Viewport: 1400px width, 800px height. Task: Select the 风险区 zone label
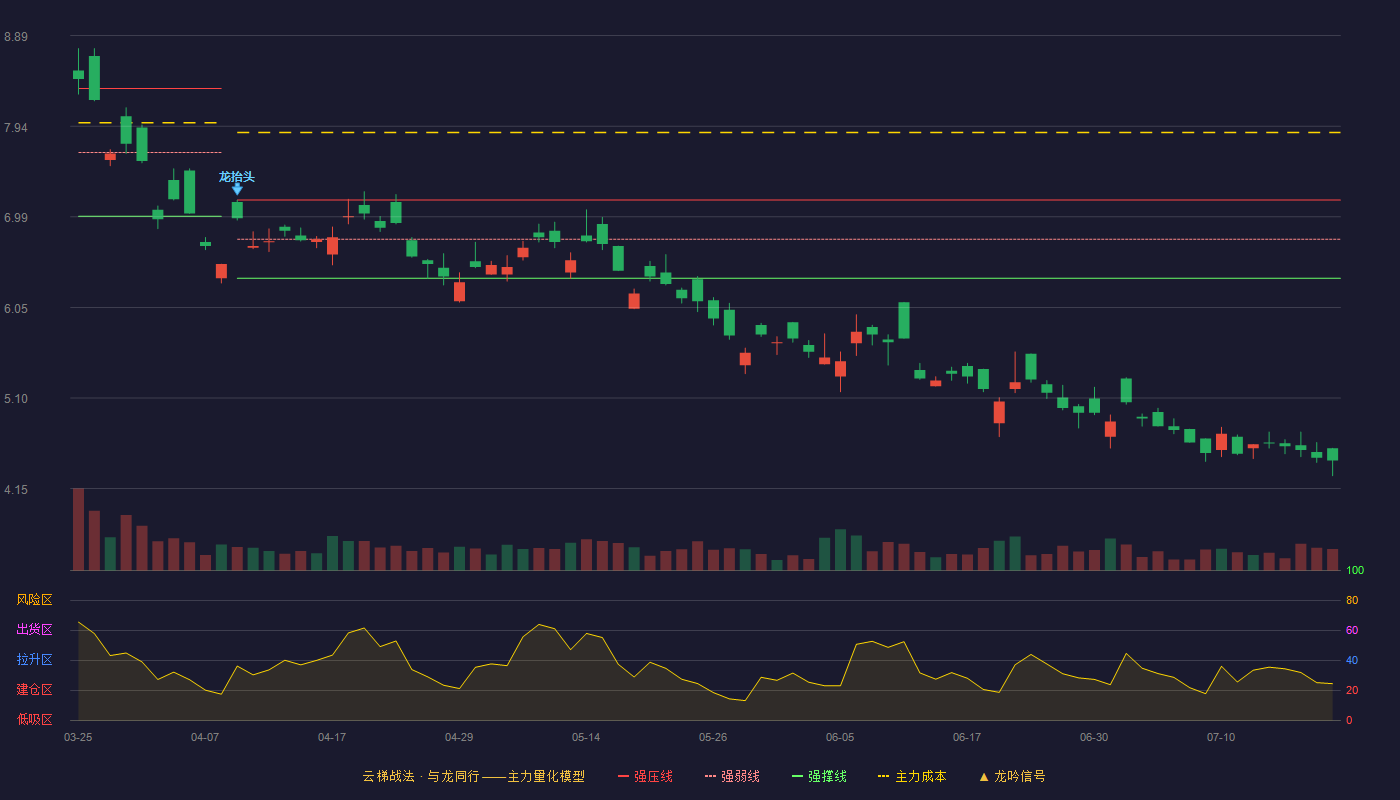click(34, 600)
